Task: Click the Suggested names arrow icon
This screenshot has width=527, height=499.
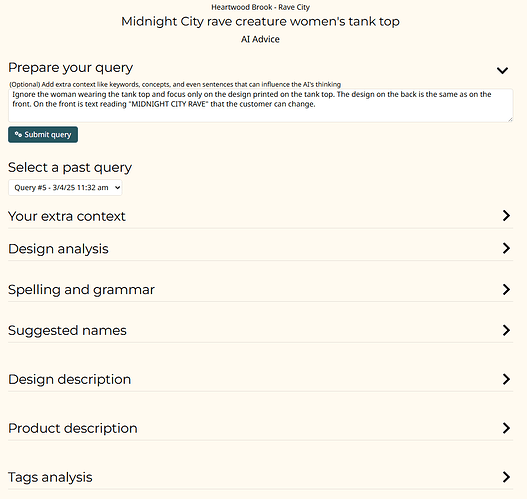Action: tap(506, 330)
